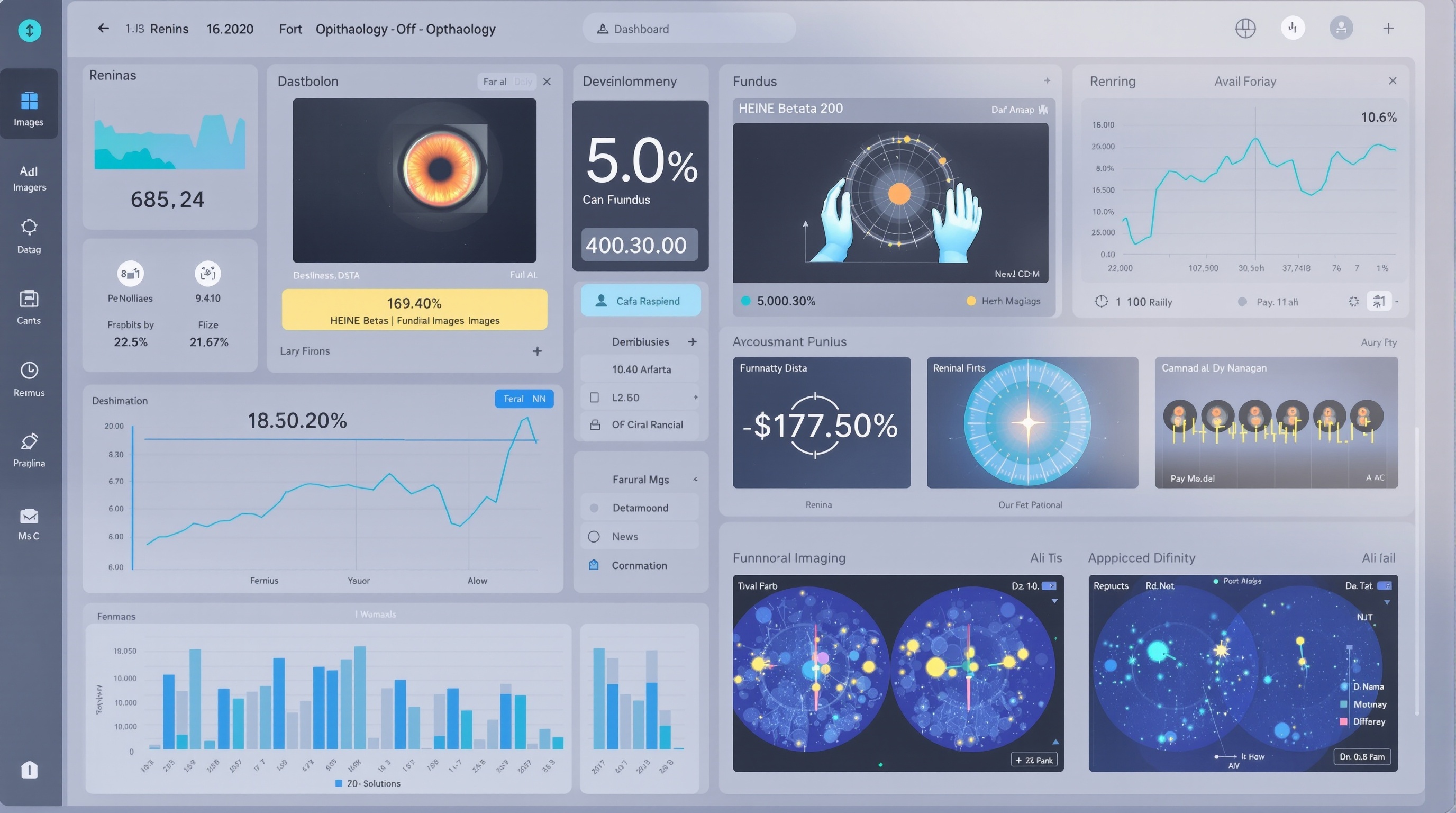Click the Dashboard search field
This screenshot has width=1456, height=813.
[x=689, y=28]
